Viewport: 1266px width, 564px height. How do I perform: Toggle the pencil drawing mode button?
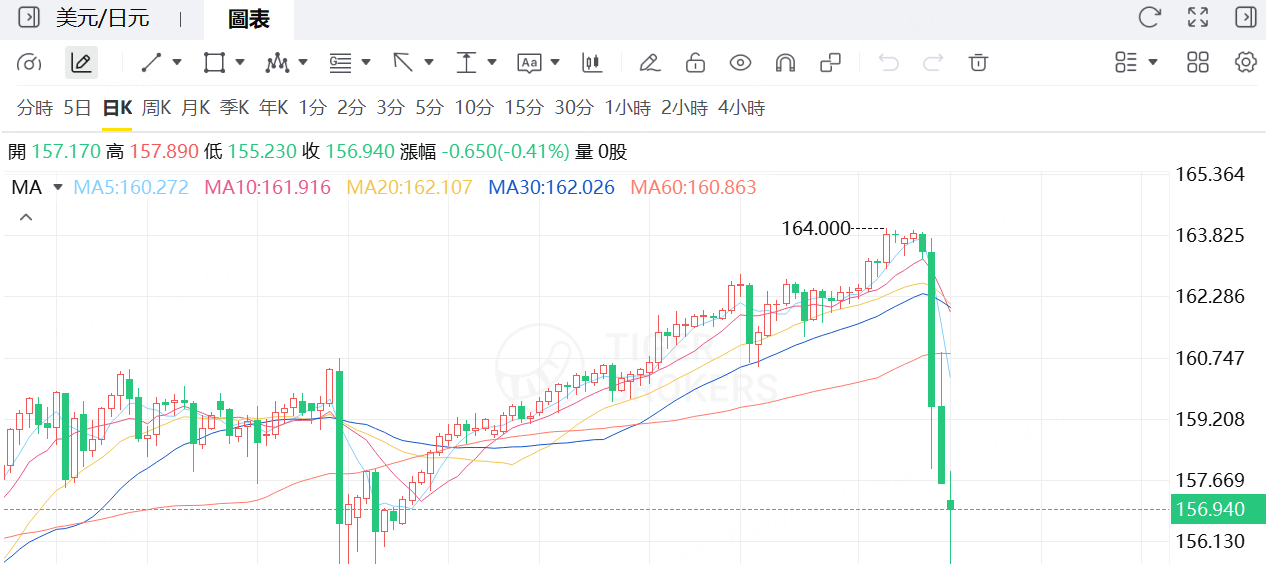click(82, 63)
